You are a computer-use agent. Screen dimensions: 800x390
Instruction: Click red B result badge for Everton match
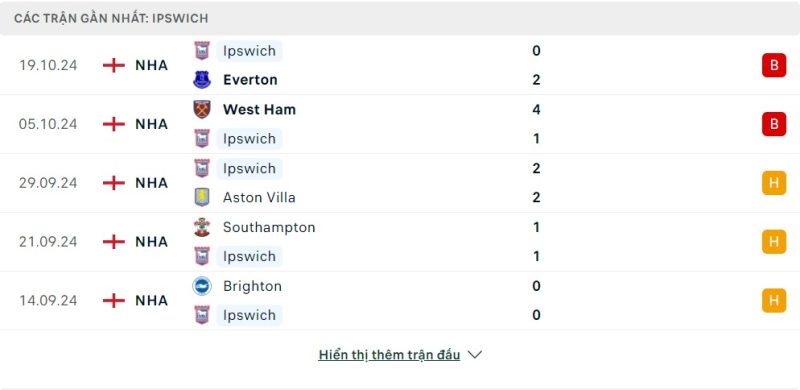pyautogui.click(x=774, y=65)
